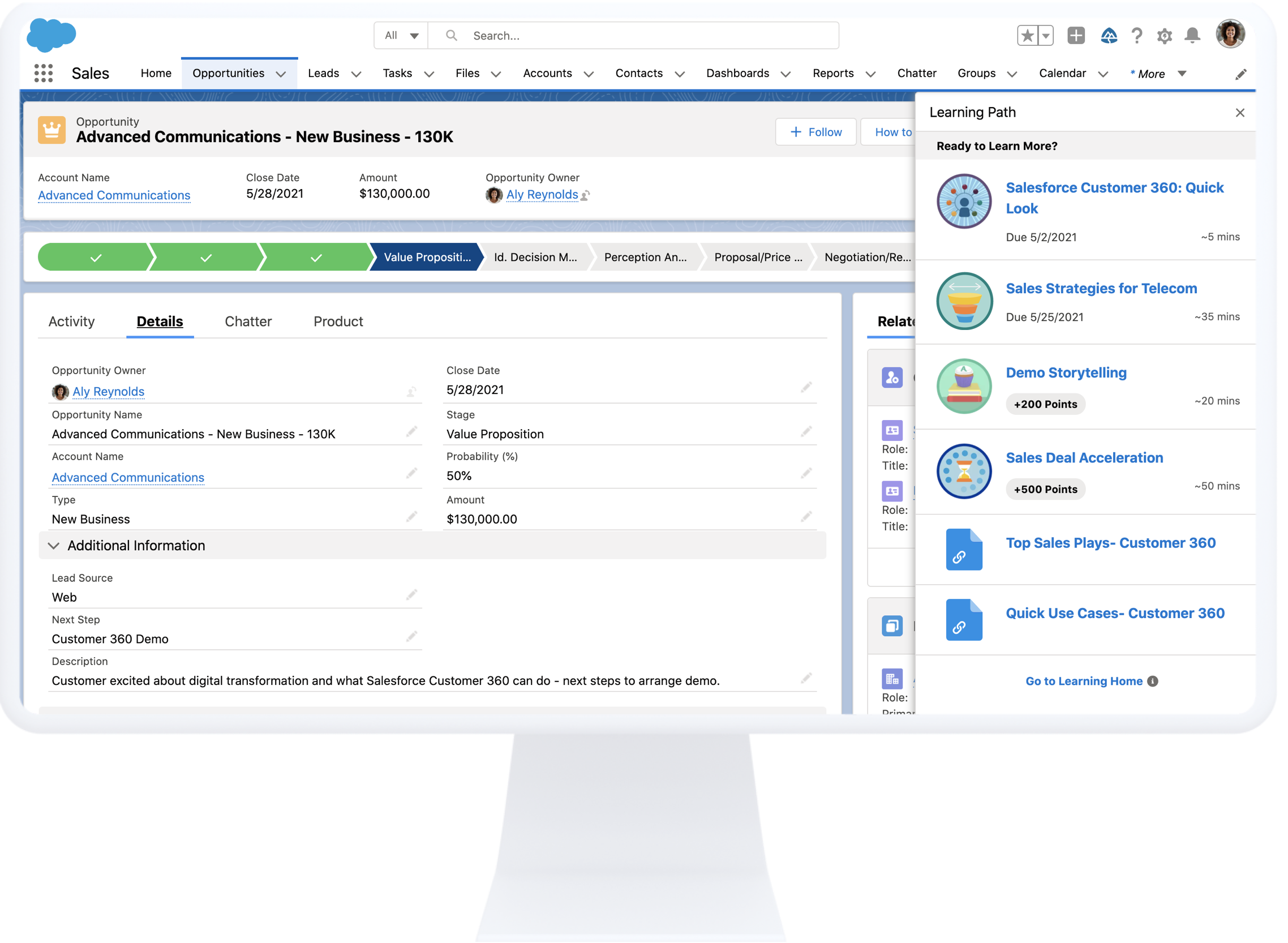
Task: Open the search scope All dropdown
Action: click(402, 36)
